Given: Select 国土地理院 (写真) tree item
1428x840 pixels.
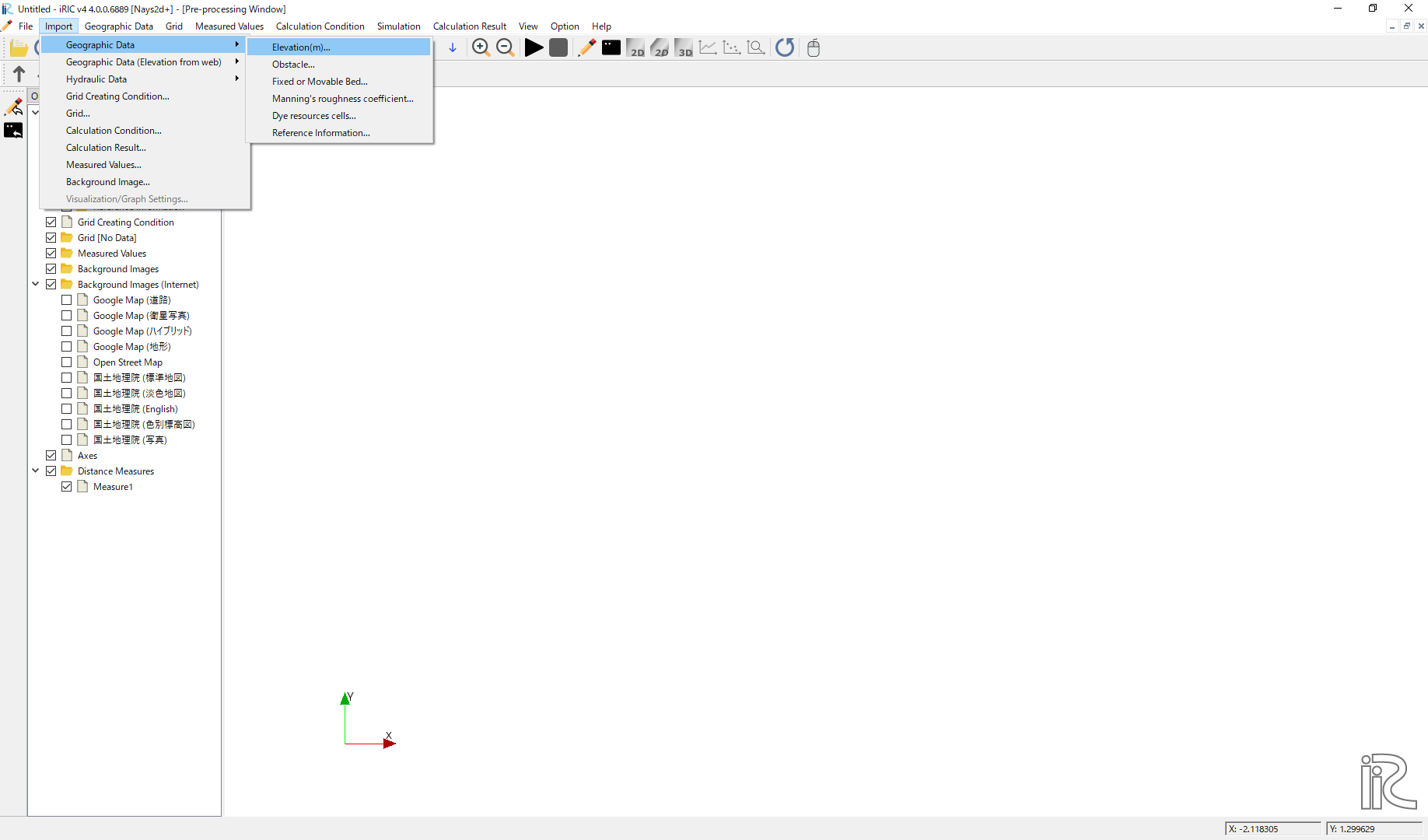Looking at the screenshot, I should [x=130, y=439].
